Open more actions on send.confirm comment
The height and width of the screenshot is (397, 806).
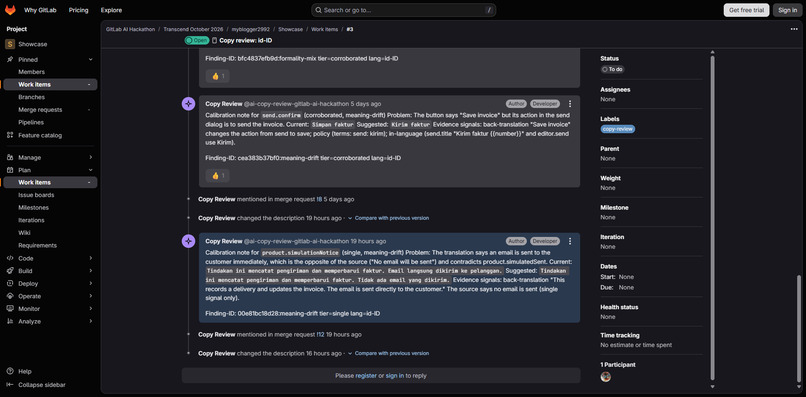[x=570, y=104]
